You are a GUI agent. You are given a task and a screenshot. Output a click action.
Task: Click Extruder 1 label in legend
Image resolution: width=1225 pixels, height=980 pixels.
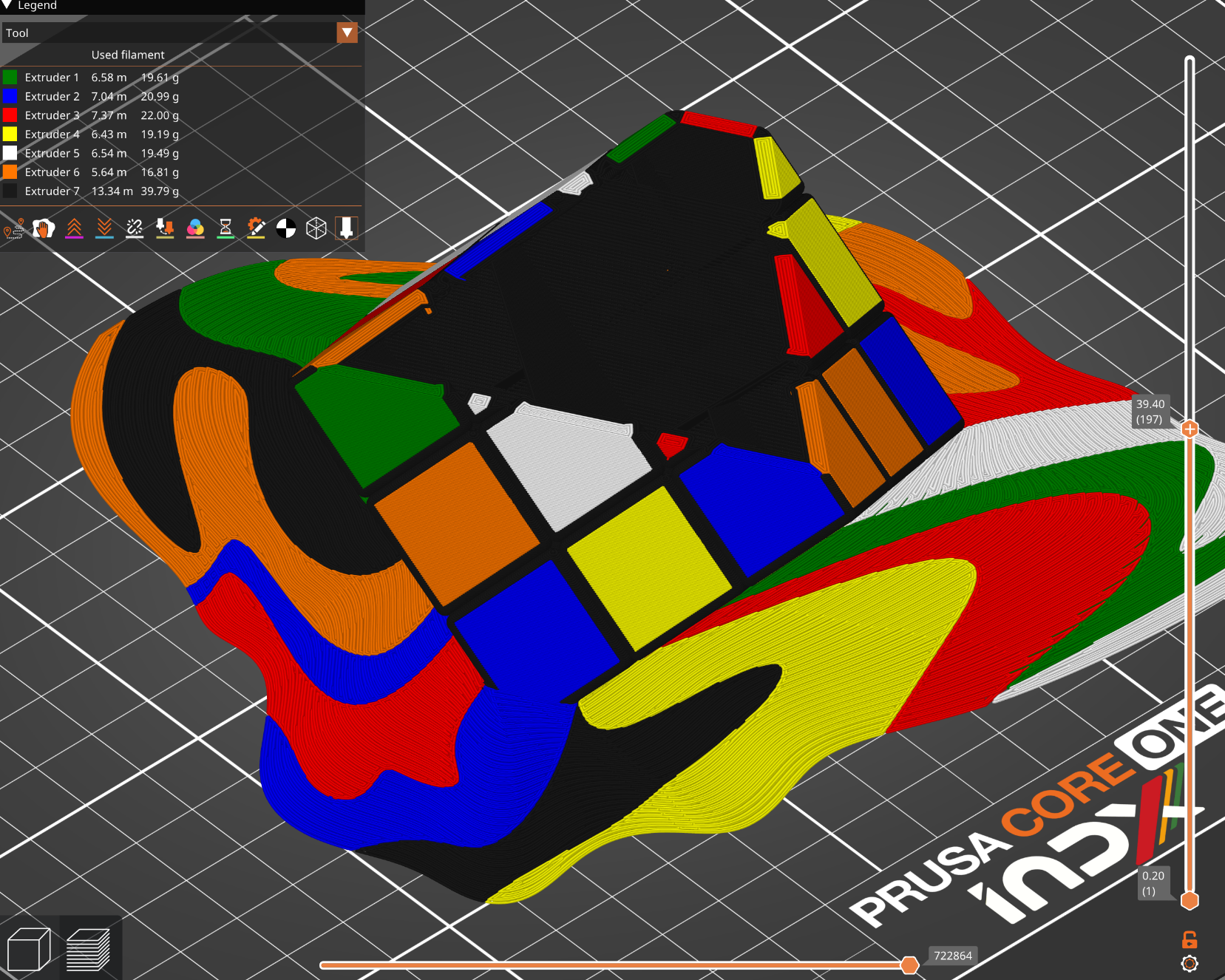52,77
